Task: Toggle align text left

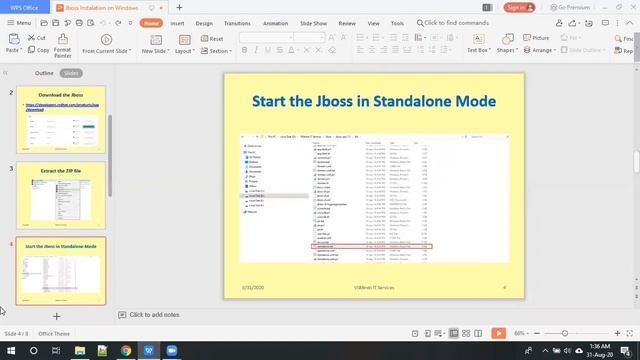Action: pos(360,50)
